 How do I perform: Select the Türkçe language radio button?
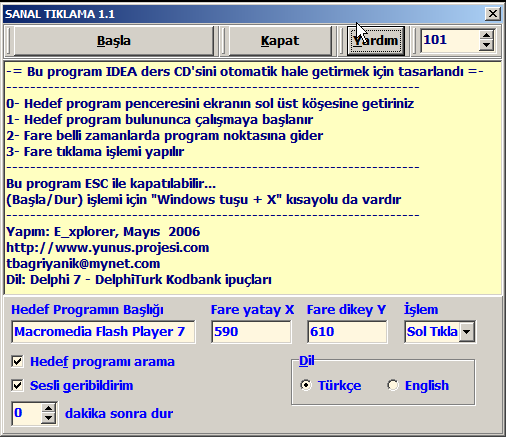point(306,385)
